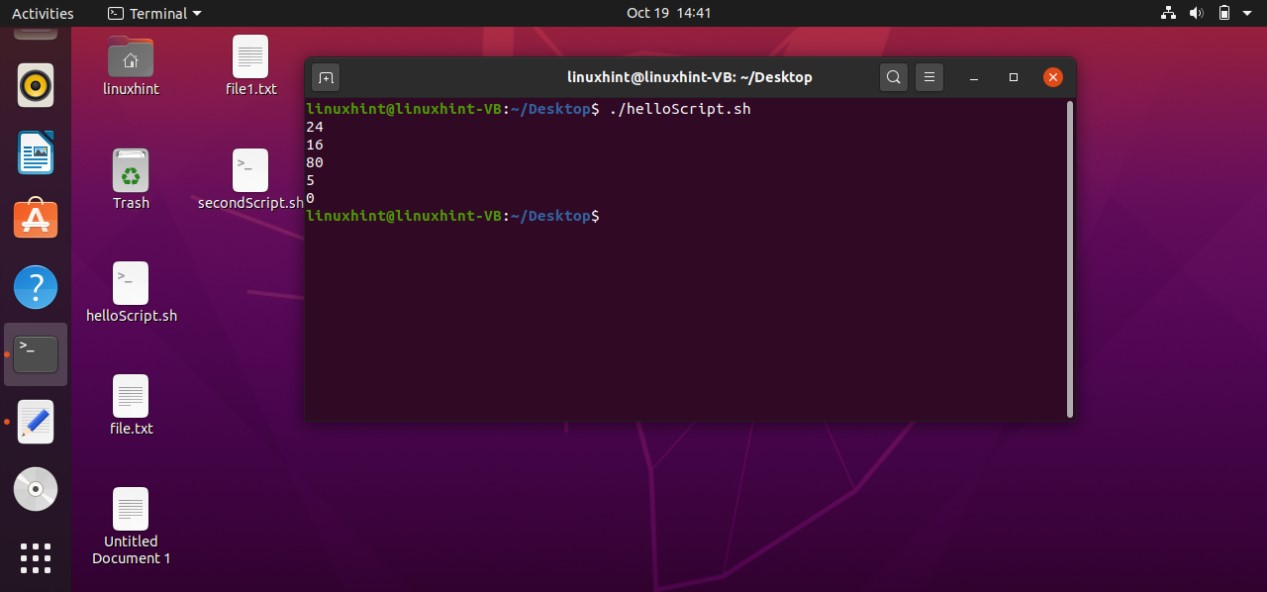Open the clock and calendar panel
This screenshot has height=592, width=1267.
pos(668,13)
